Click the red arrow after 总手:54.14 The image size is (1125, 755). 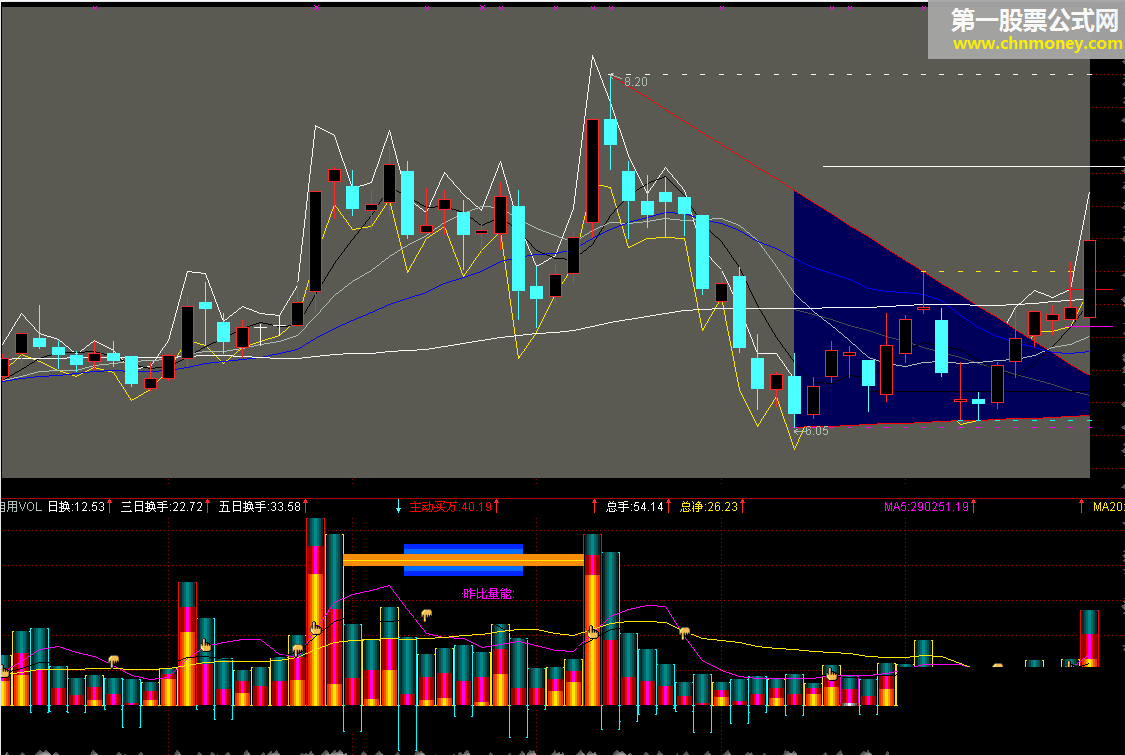tap(669, 506)
